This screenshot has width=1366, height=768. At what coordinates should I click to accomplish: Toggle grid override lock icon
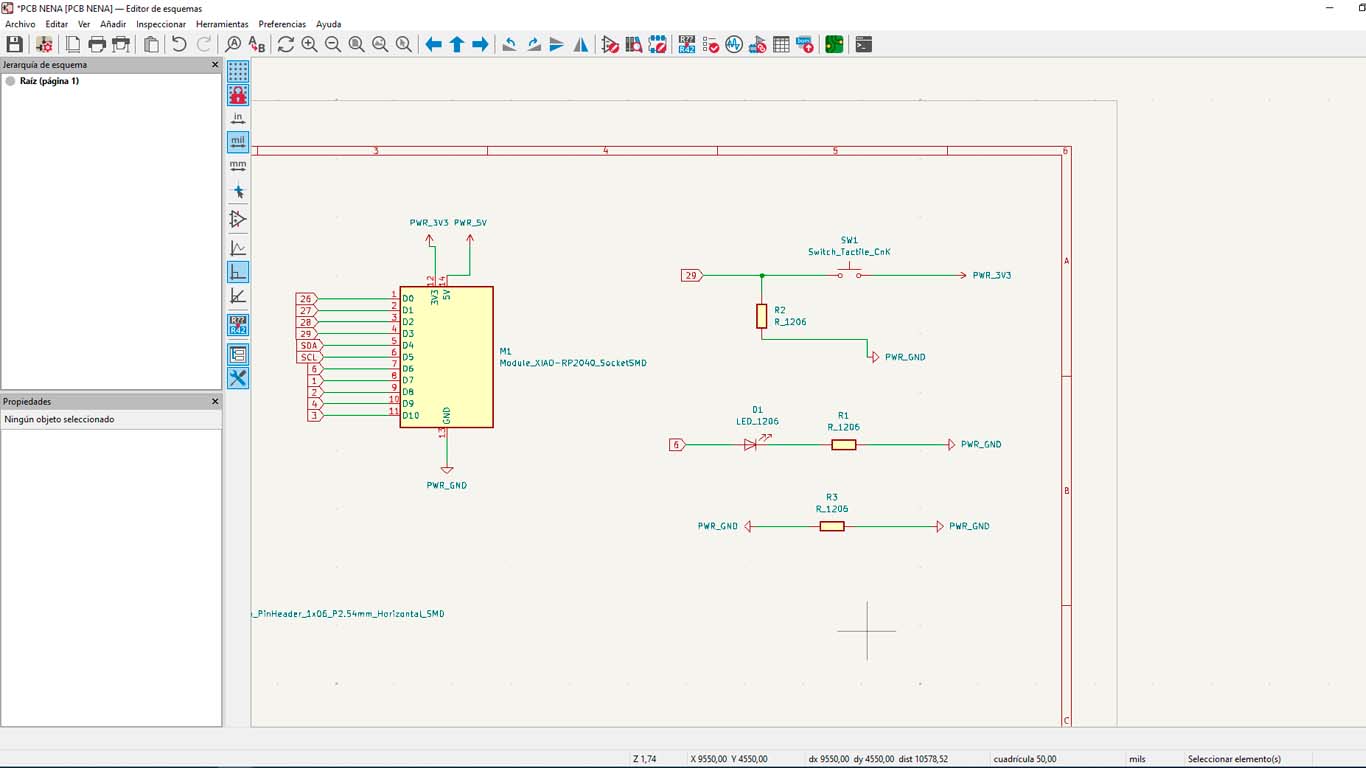coord(238,95)
